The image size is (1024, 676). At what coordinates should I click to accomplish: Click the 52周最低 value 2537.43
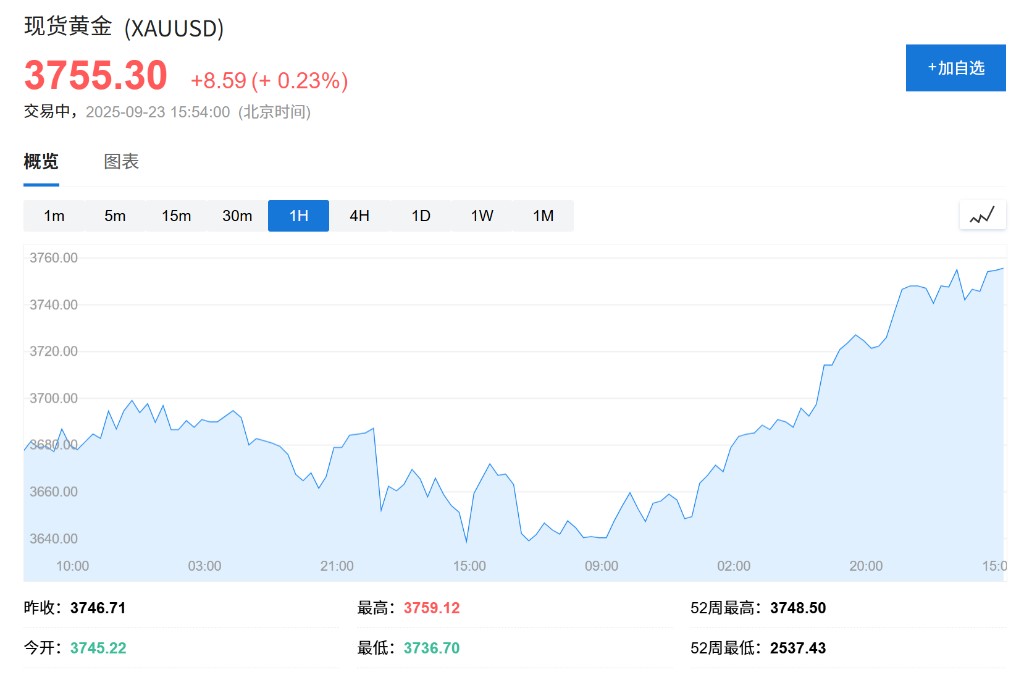pos(798,648)
